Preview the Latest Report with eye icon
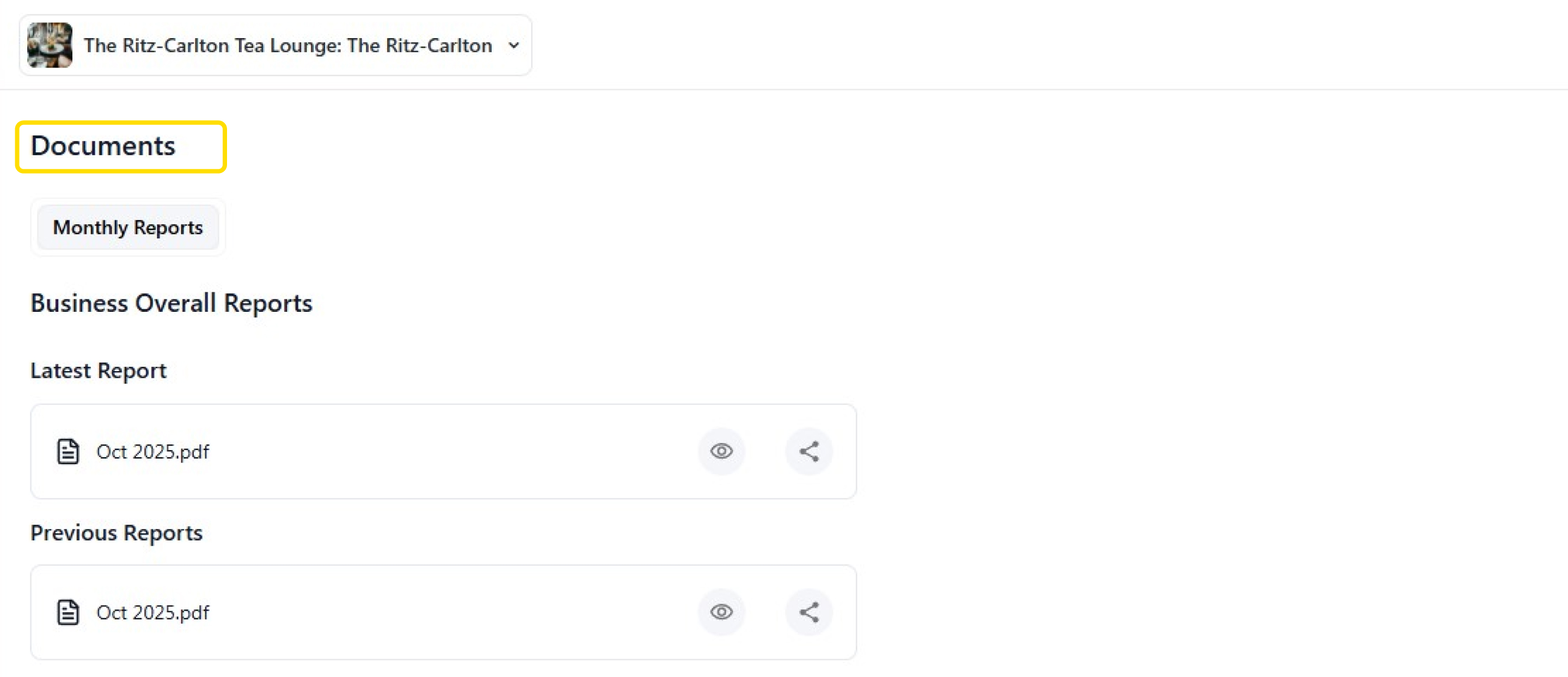Image resolution: width=1568 pixels, height=677 pixels. (721, 451)
